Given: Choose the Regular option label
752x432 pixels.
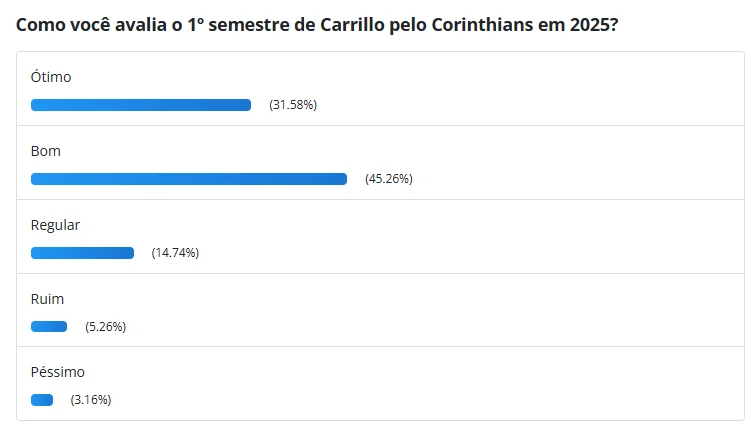Looking at the screenshot, I should [x=55, y=225].
